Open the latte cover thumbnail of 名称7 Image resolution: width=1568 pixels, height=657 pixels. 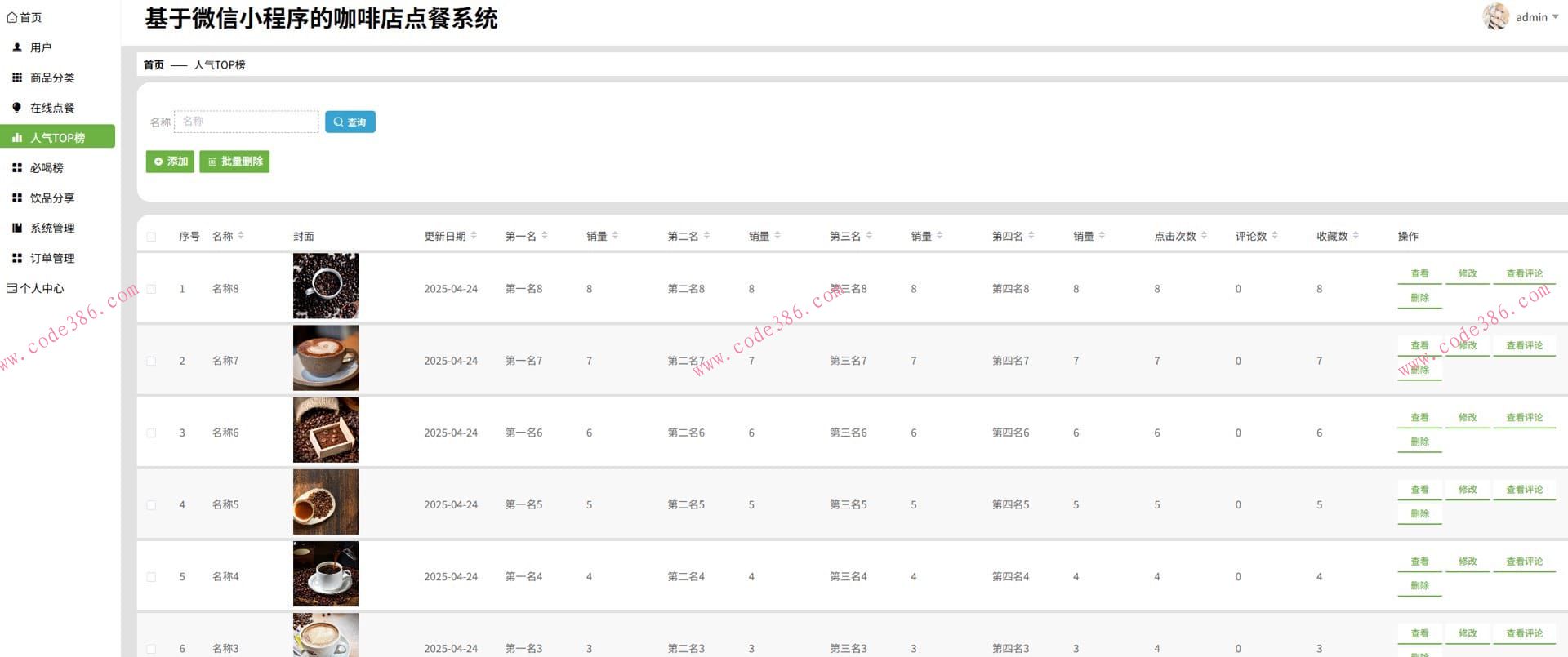click(x=326, y=357)
